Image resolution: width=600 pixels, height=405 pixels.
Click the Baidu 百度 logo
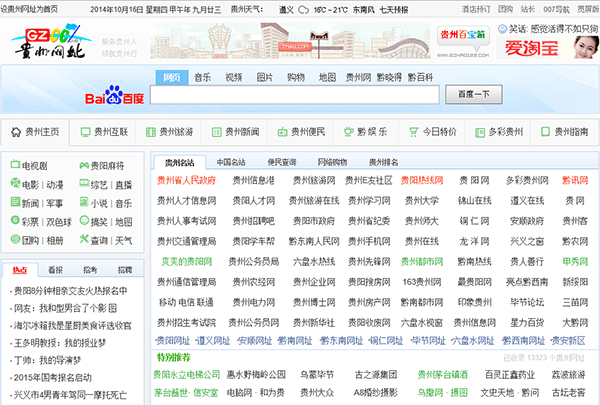(x=114, y=97)
